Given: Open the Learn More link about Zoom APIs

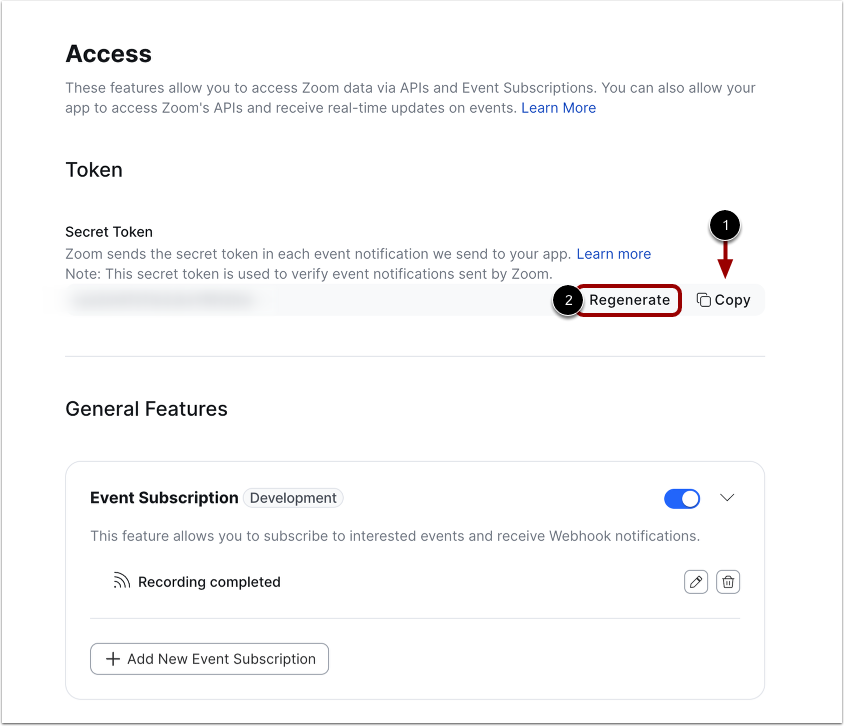Looking at the screenshot, I should 558,108.
